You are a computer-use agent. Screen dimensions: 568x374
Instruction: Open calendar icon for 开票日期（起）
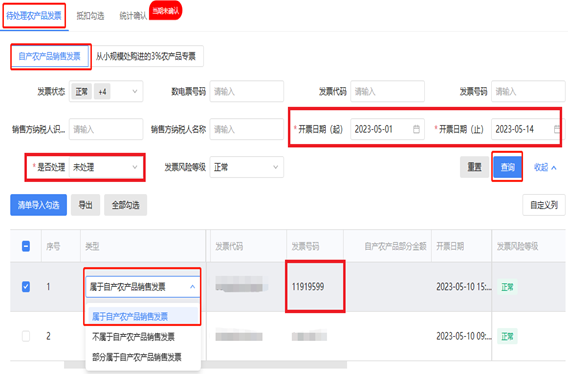[416, 129]
